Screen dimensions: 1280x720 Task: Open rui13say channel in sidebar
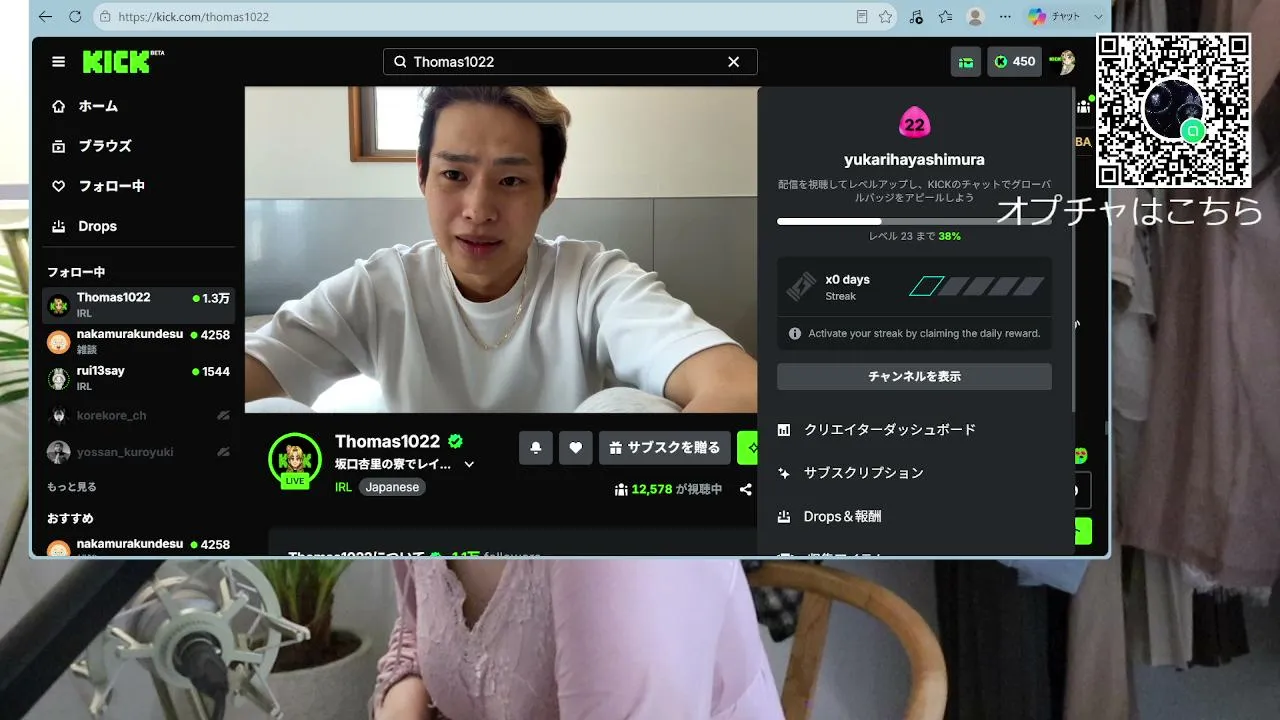[x=139, y=378]
